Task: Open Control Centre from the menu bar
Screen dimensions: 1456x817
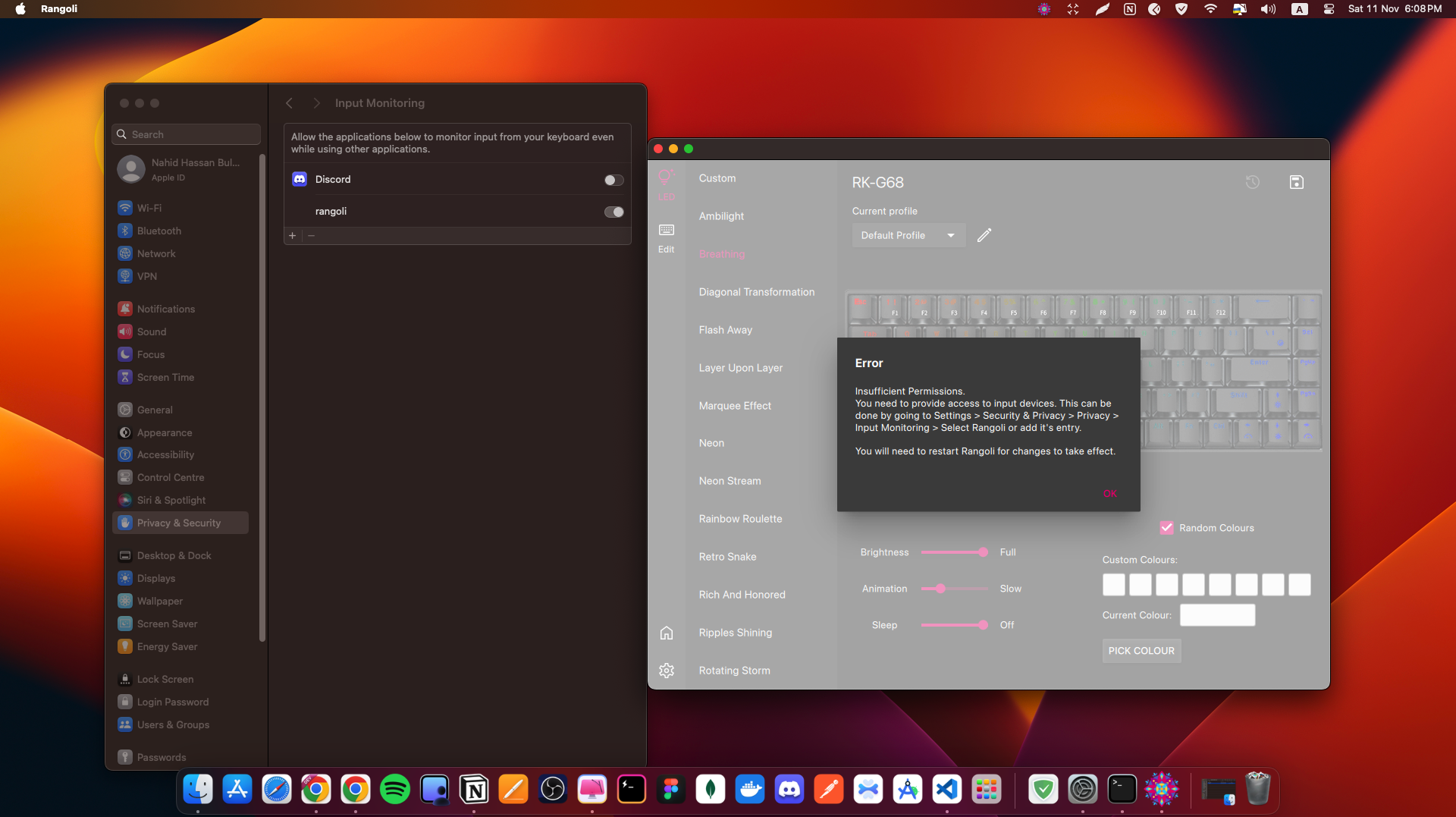Action: (x=1329, y=9)
